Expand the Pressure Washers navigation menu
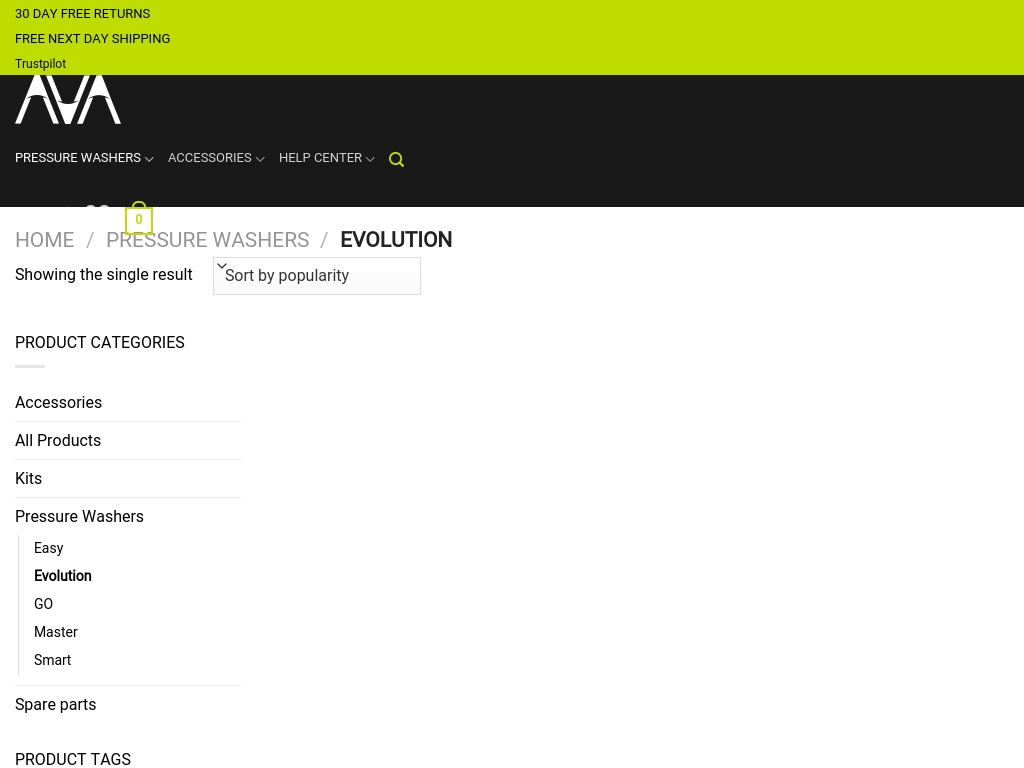 tap(84, 158)
